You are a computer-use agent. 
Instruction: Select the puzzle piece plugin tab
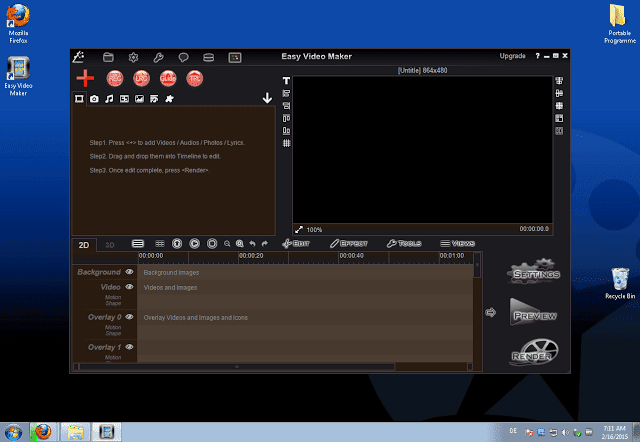pos(169,99)
